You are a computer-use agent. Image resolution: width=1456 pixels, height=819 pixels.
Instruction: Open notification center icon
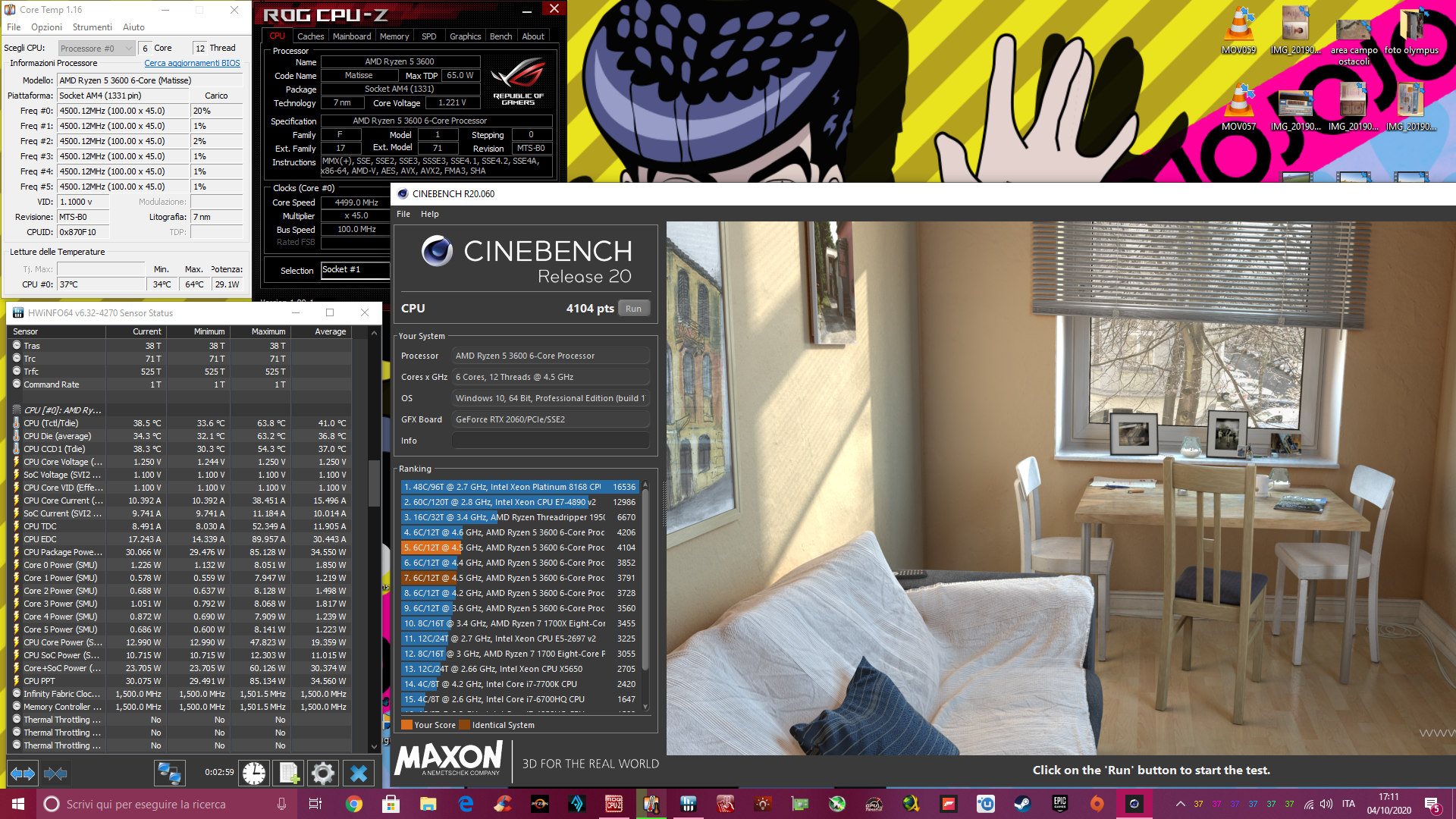[x=1432, y=805]
